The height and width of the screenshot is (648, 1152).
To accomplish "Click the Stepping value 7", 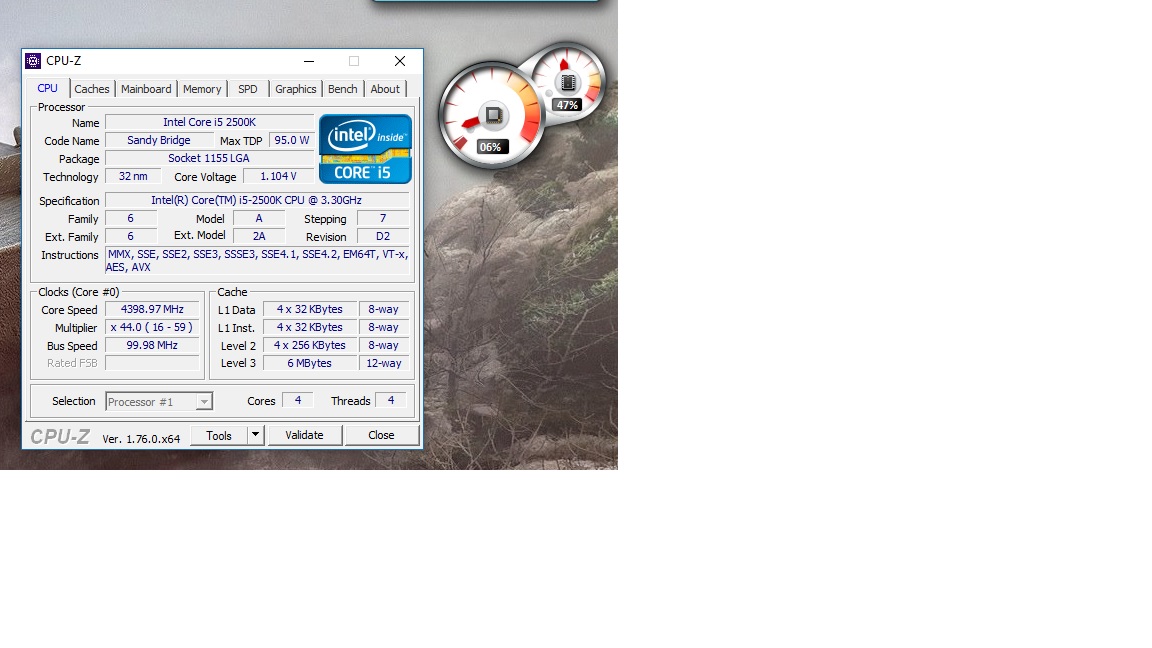I will click(x=383, y=218).
